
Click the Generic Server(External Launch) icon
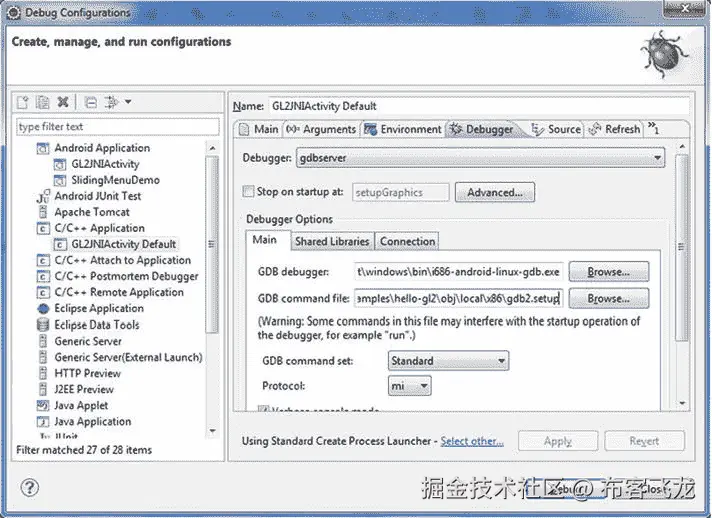(x=43, y=357)
